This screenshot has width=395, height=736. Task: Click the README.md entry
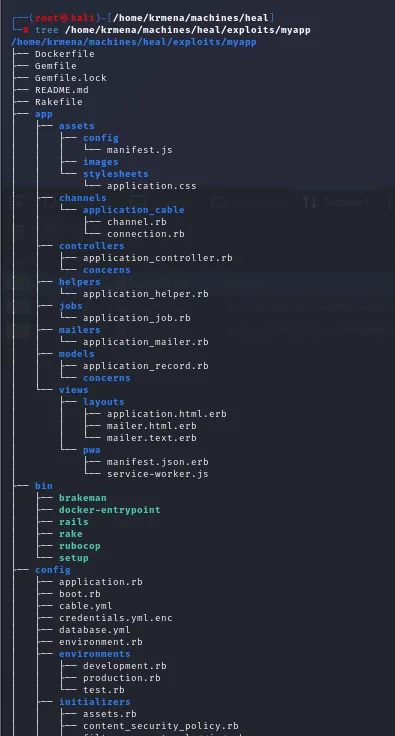click(x=62, y=90)
